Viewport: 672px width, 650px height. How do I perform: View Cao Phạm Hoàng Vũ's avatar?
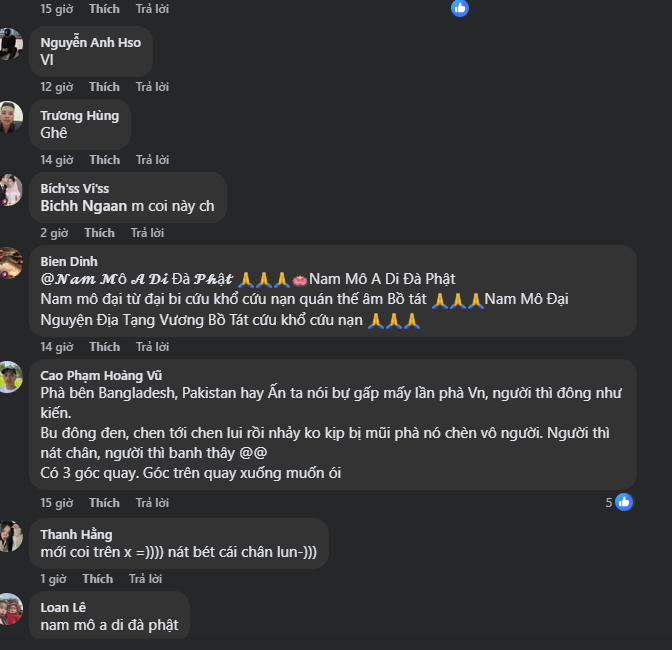click(10, 377)
